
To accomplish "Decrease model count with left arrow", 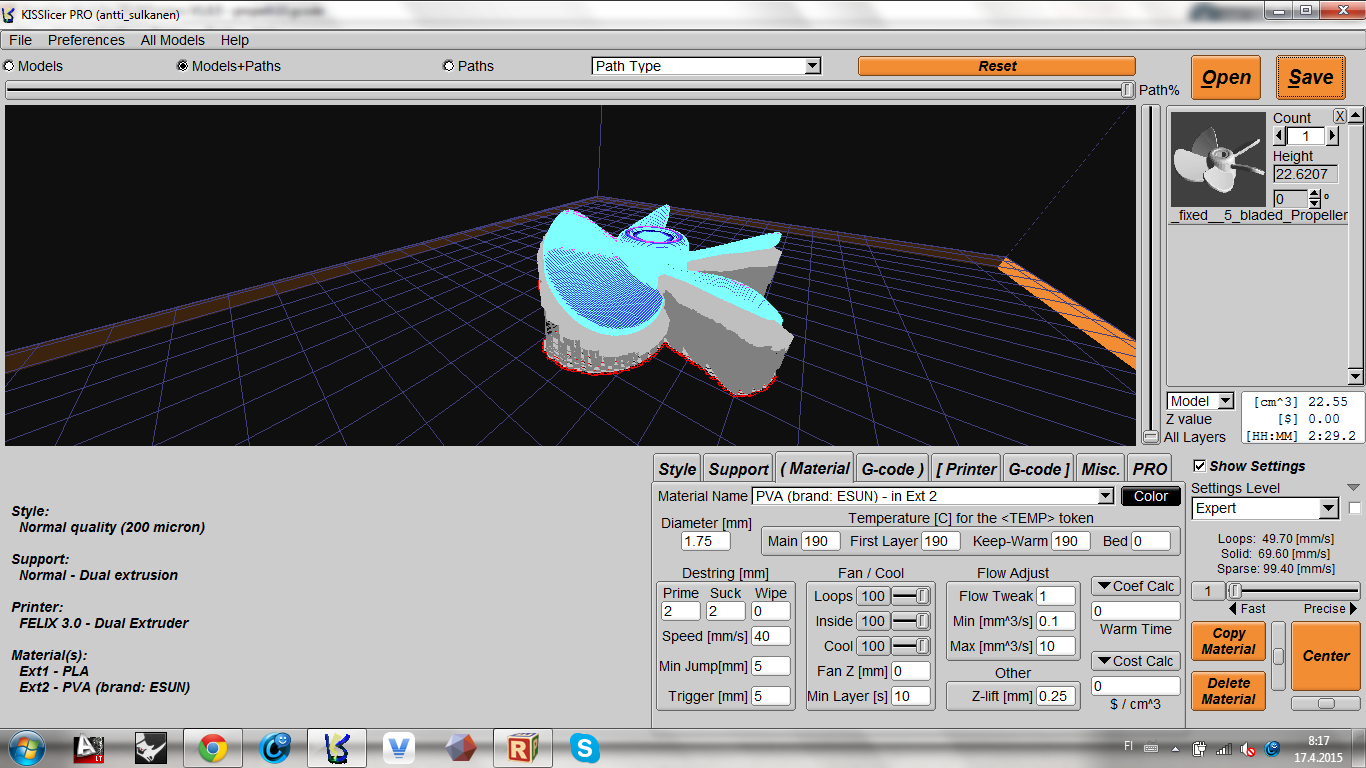I will click(1279, 135).
